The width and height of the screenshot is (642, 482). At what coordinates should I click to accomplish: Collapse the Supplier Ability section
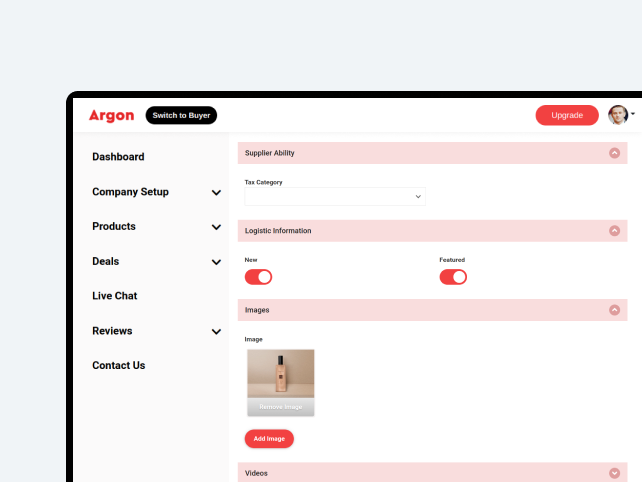coord(614,153)
